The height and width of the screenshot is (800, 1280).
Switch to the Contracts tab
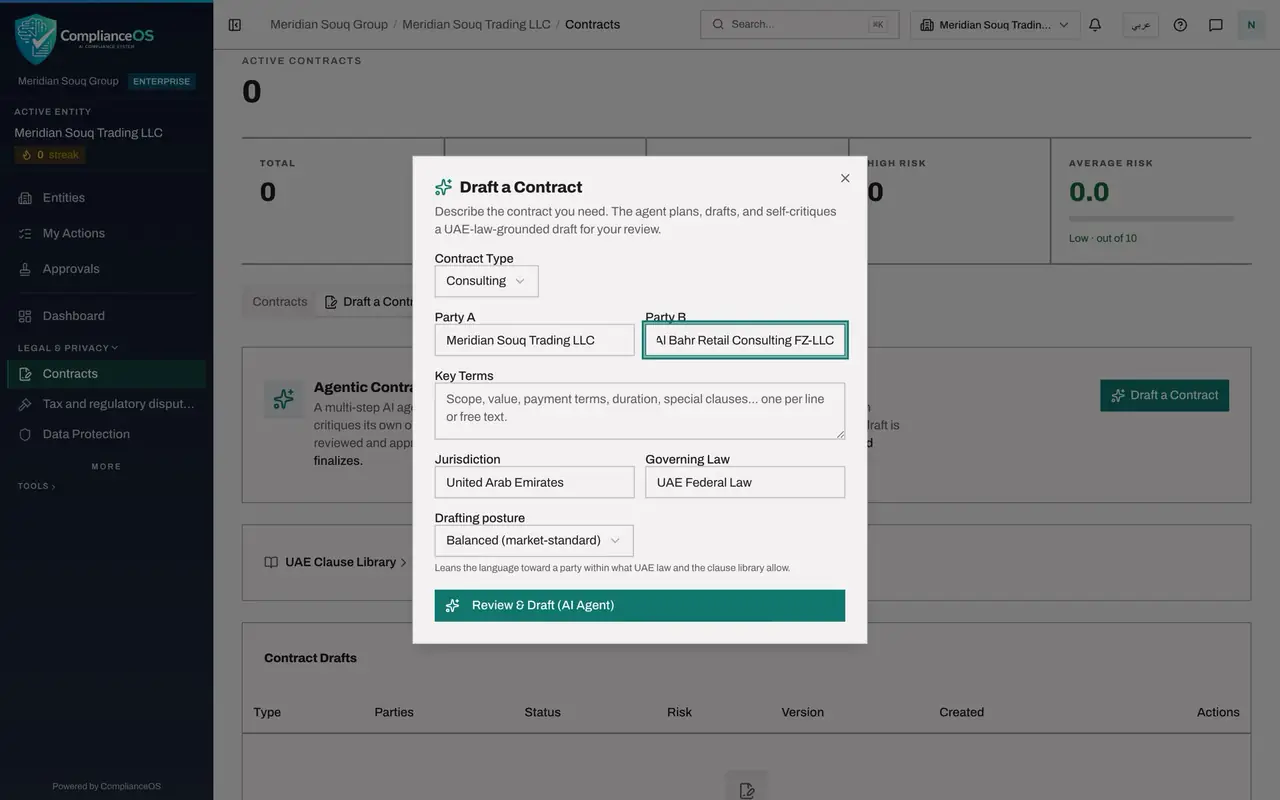tap(280, 302)
